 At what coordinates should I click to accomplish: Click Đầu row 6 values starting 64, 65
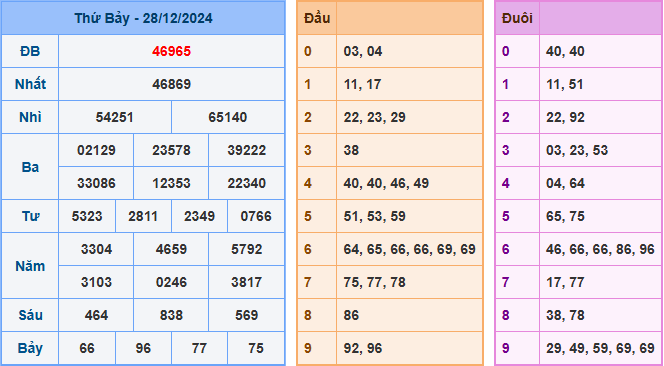pyautogui.click(x=409, y=249)
